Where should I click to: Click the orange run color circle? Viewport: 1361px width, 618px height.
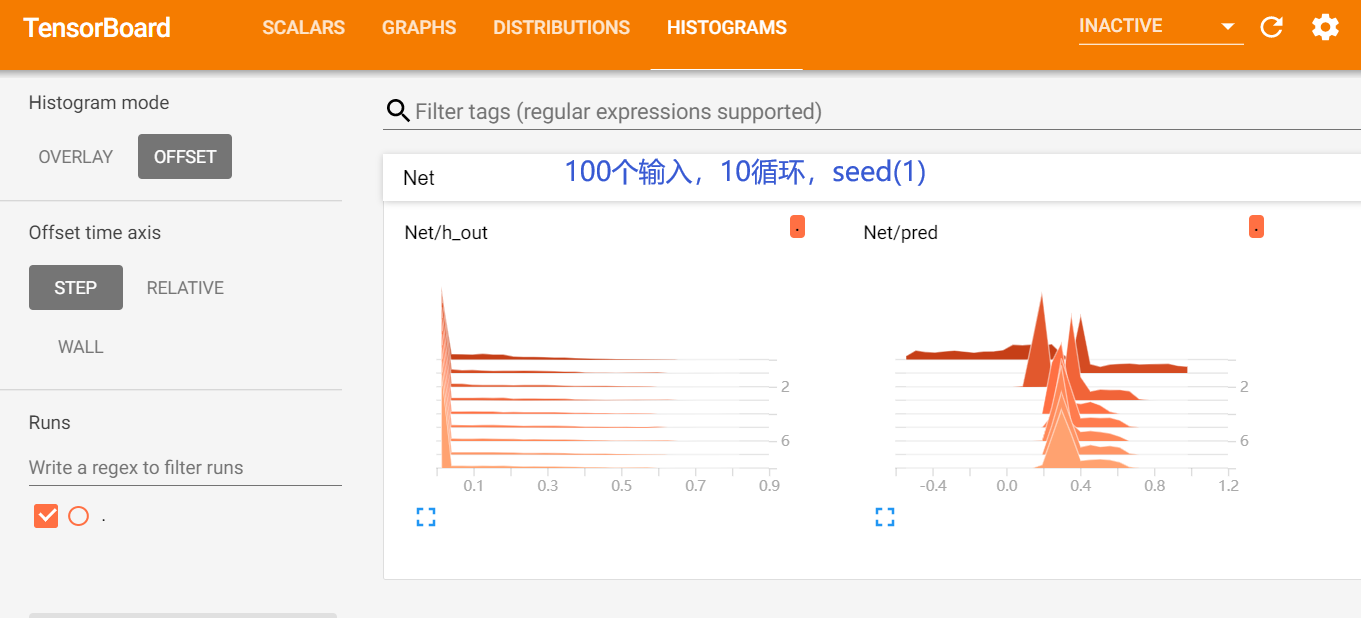pyautogui.click(x=79, y=515)
